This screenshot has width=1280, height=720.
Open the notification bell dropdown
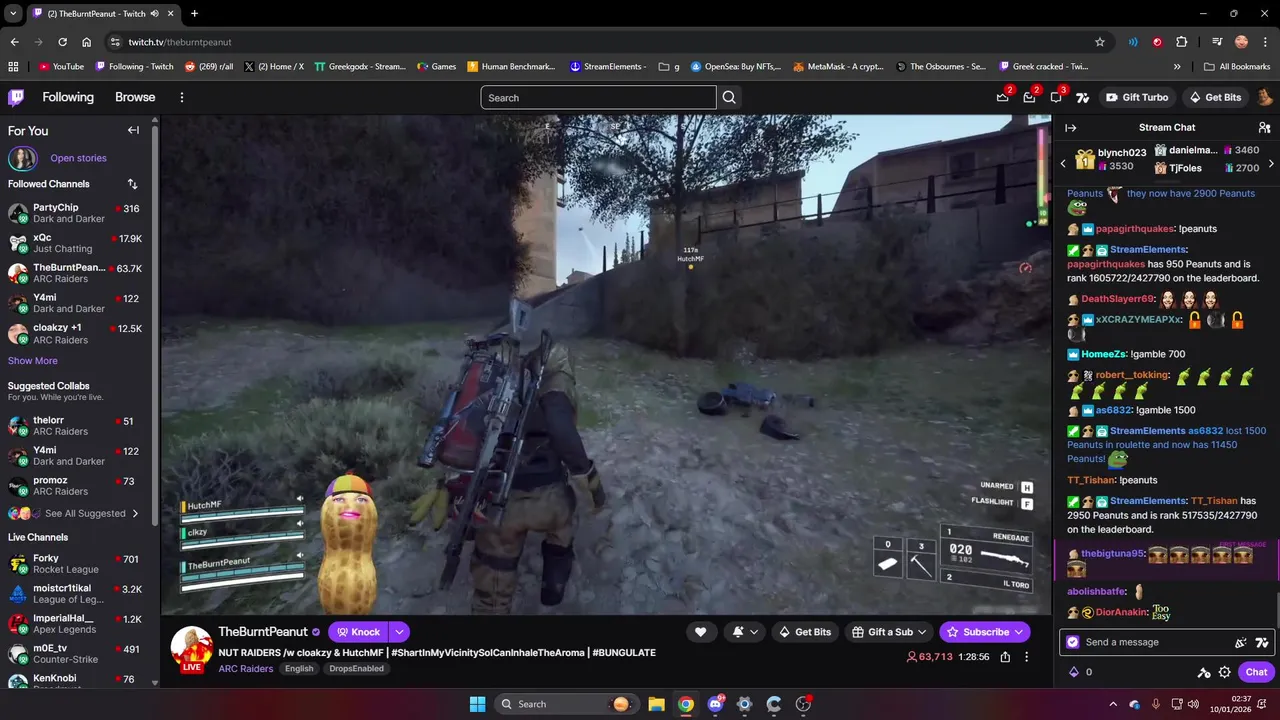click(x=745, y=632)
